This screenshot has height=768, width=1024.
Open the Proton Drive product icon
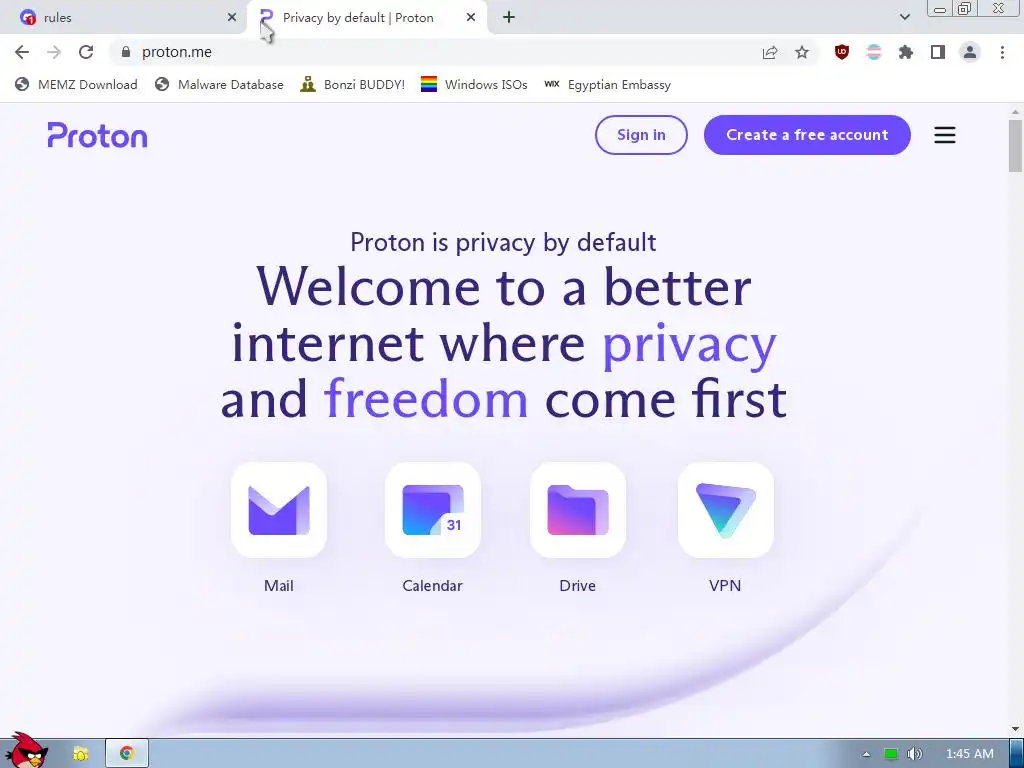click(578, 510)
